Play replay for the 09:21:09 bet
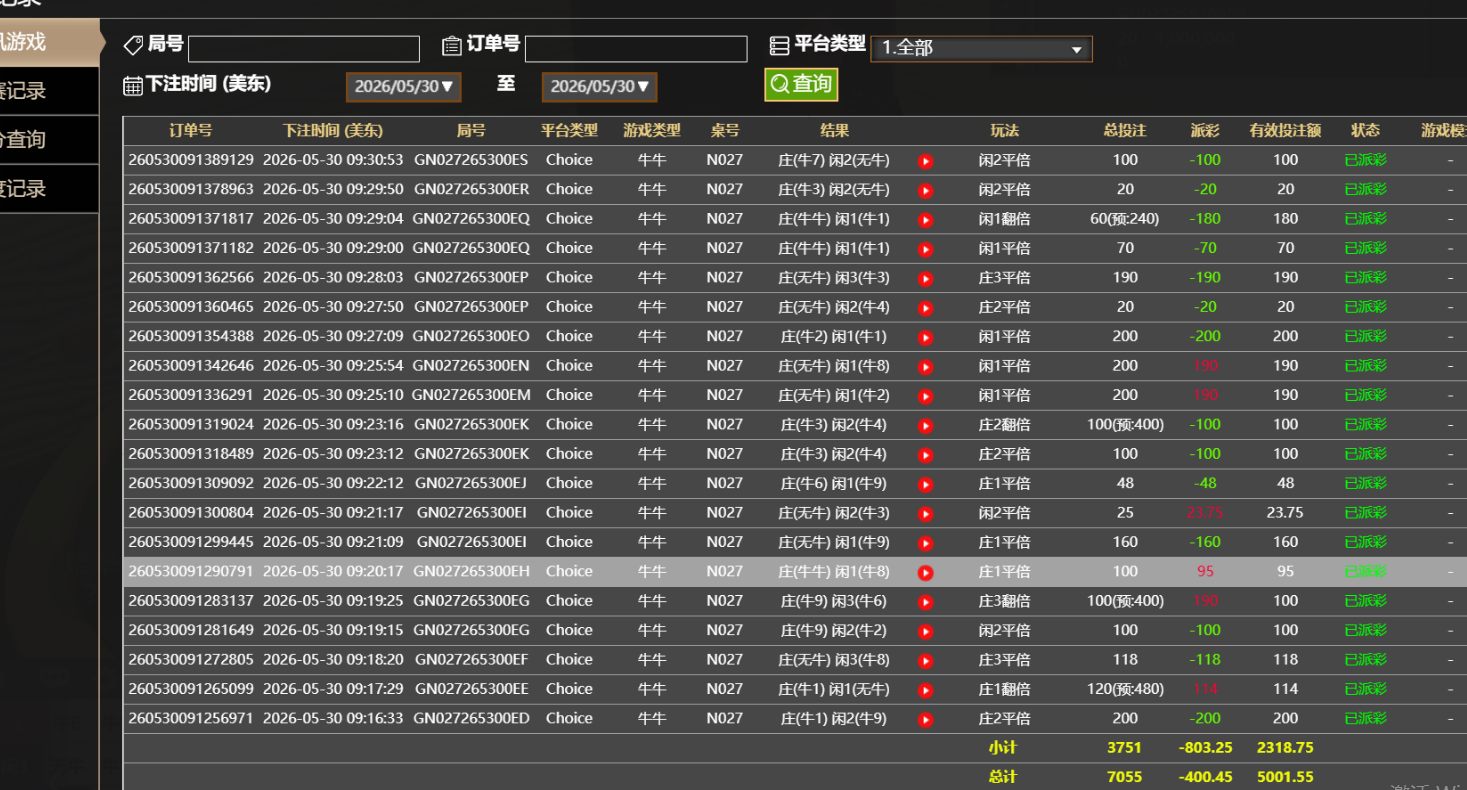Viewport: 1467px width, 790px height. [926, 543]
